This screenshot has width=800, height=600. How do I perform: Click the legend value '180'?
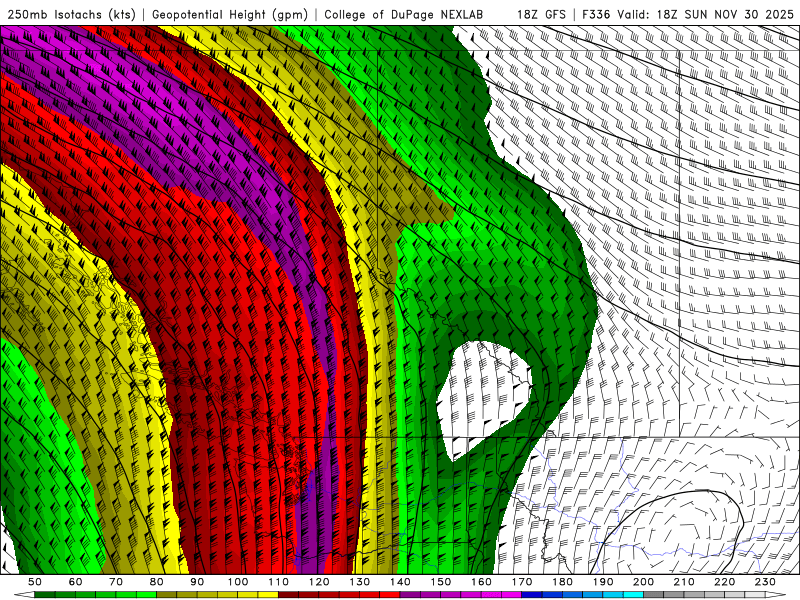click(562, 582)
